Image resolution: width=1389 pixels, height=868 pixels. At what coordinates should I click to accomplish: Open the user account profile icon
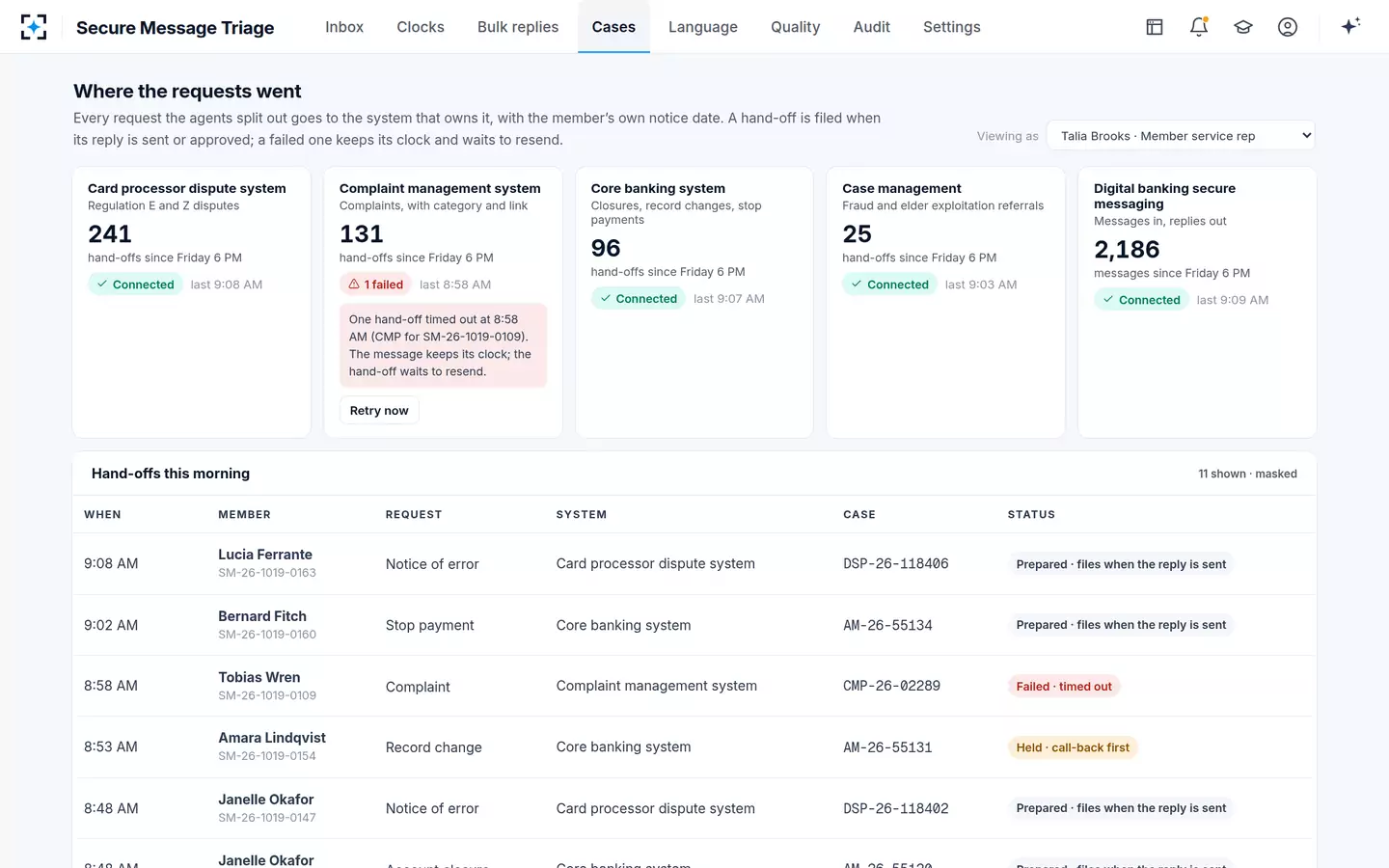click(1288, 27)
